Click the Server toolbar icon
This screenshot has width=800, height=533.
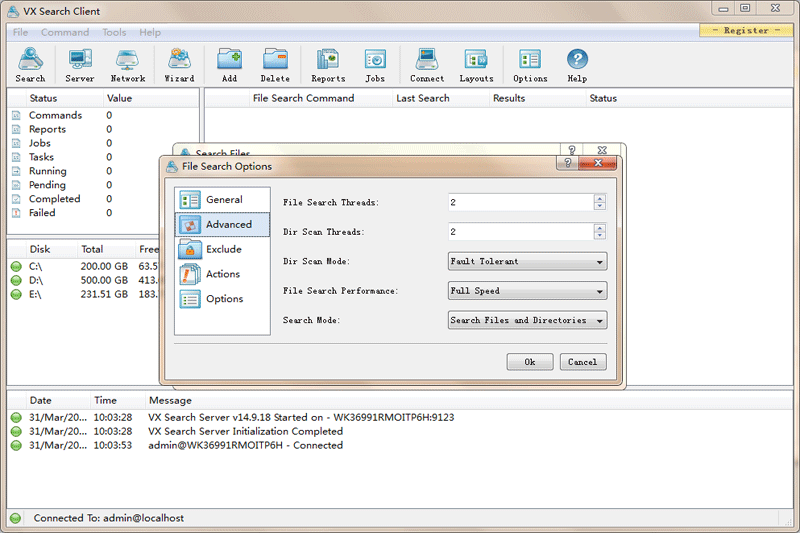(x=80, y=65)
